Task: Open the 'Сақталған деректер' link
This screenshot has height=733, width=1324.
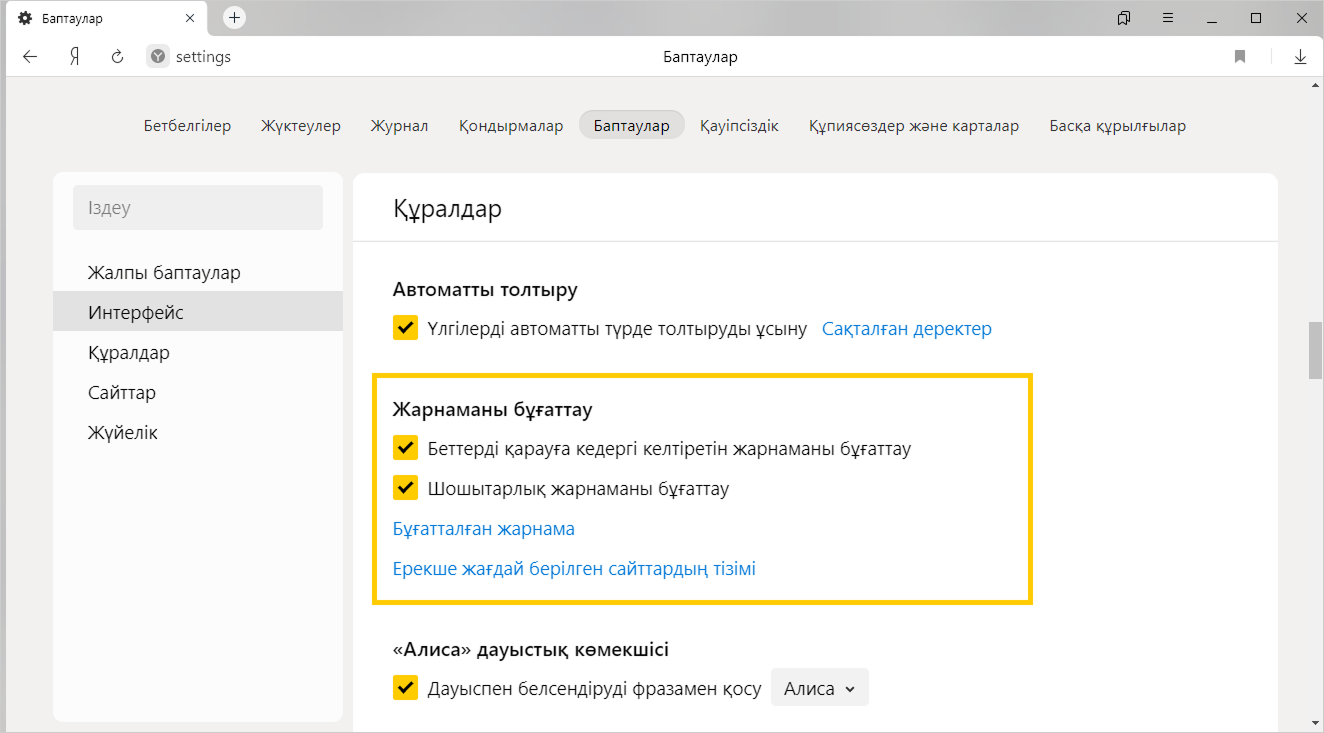Action: pos(906,328)
